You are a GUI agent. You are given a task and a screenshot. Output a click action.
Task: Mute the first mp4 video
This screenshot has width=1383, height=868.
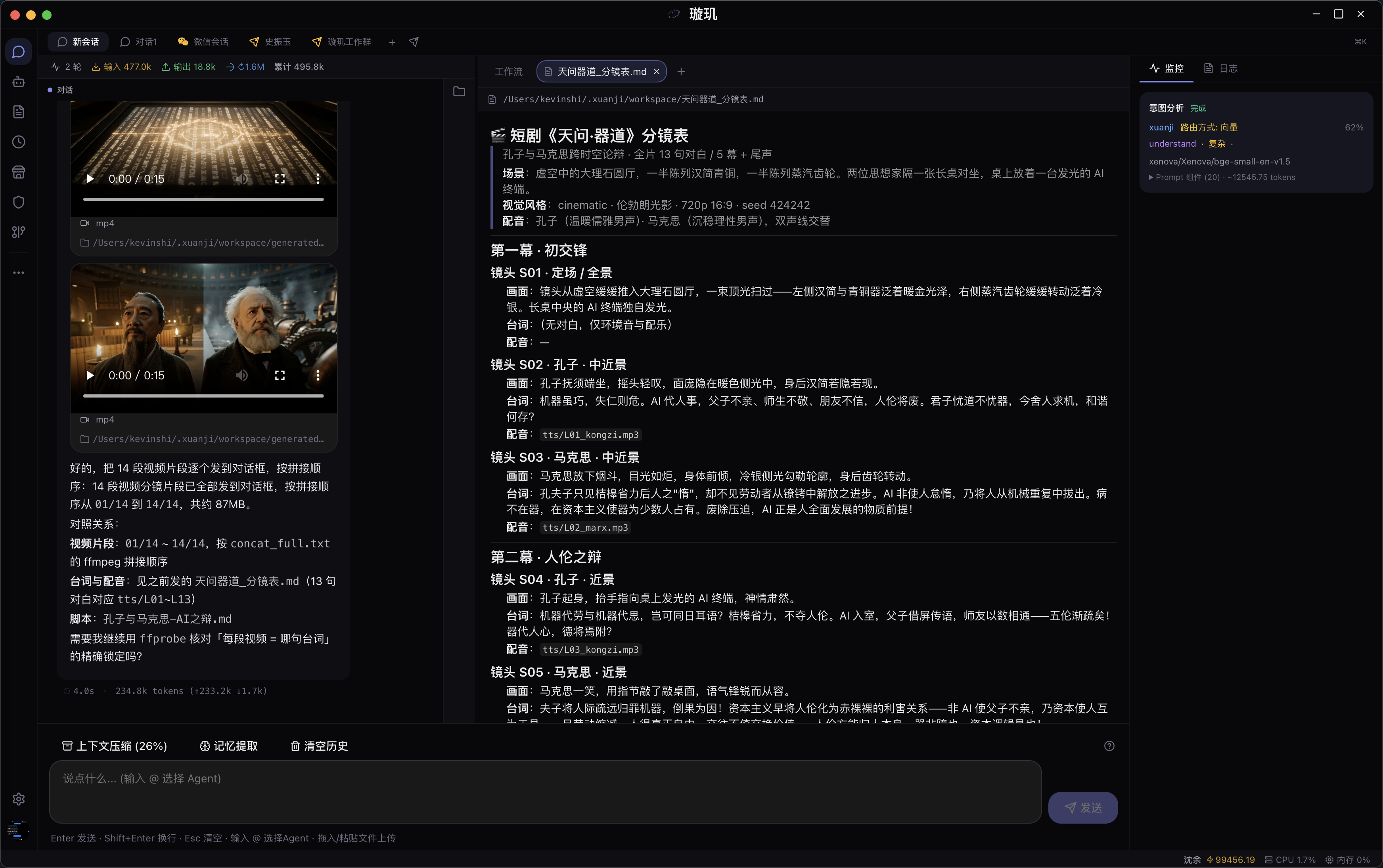coord(242,178)
